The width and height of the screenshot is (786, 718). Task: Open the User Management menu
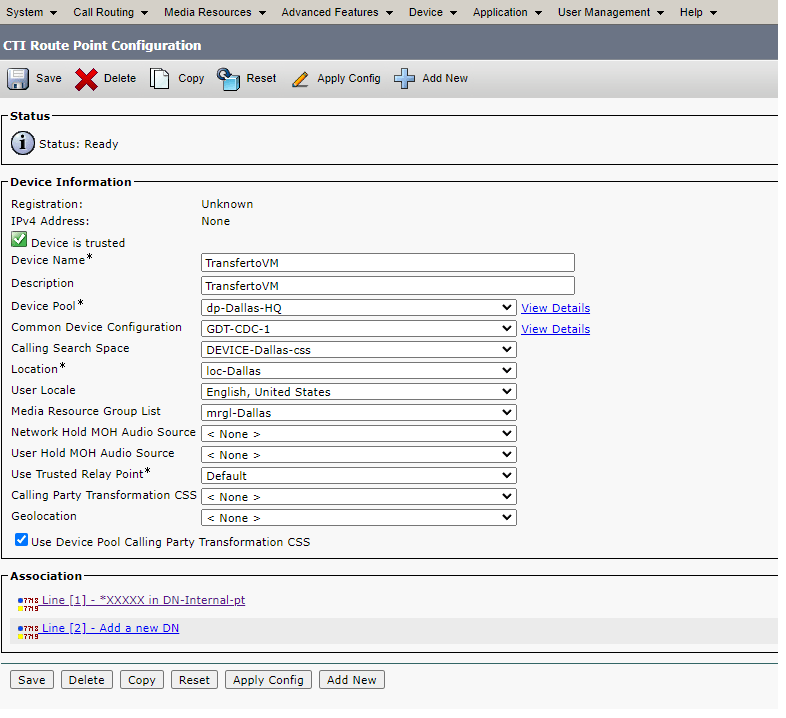611,12
